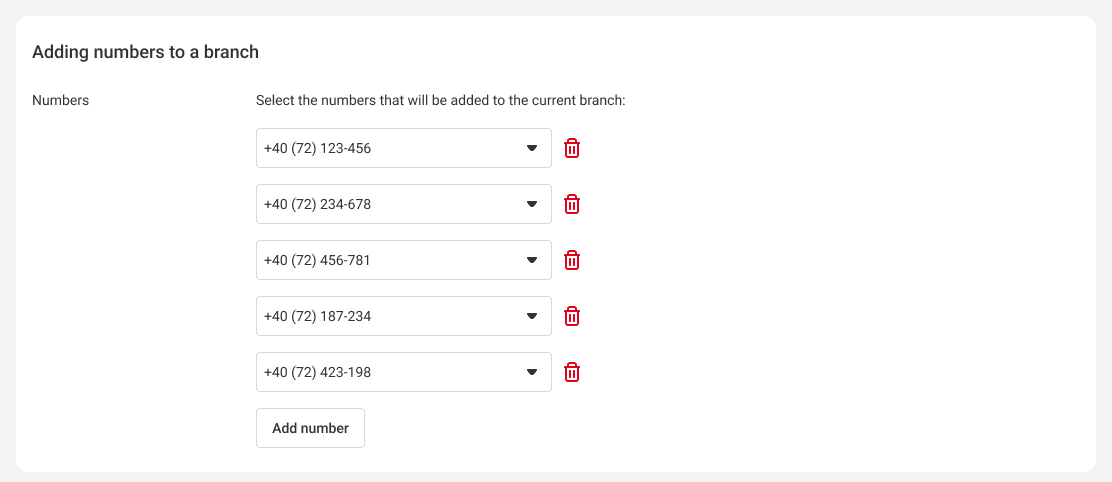Delete the +40 (72) 187-234 number
The image size is (1112, 482).
point(572,316)
